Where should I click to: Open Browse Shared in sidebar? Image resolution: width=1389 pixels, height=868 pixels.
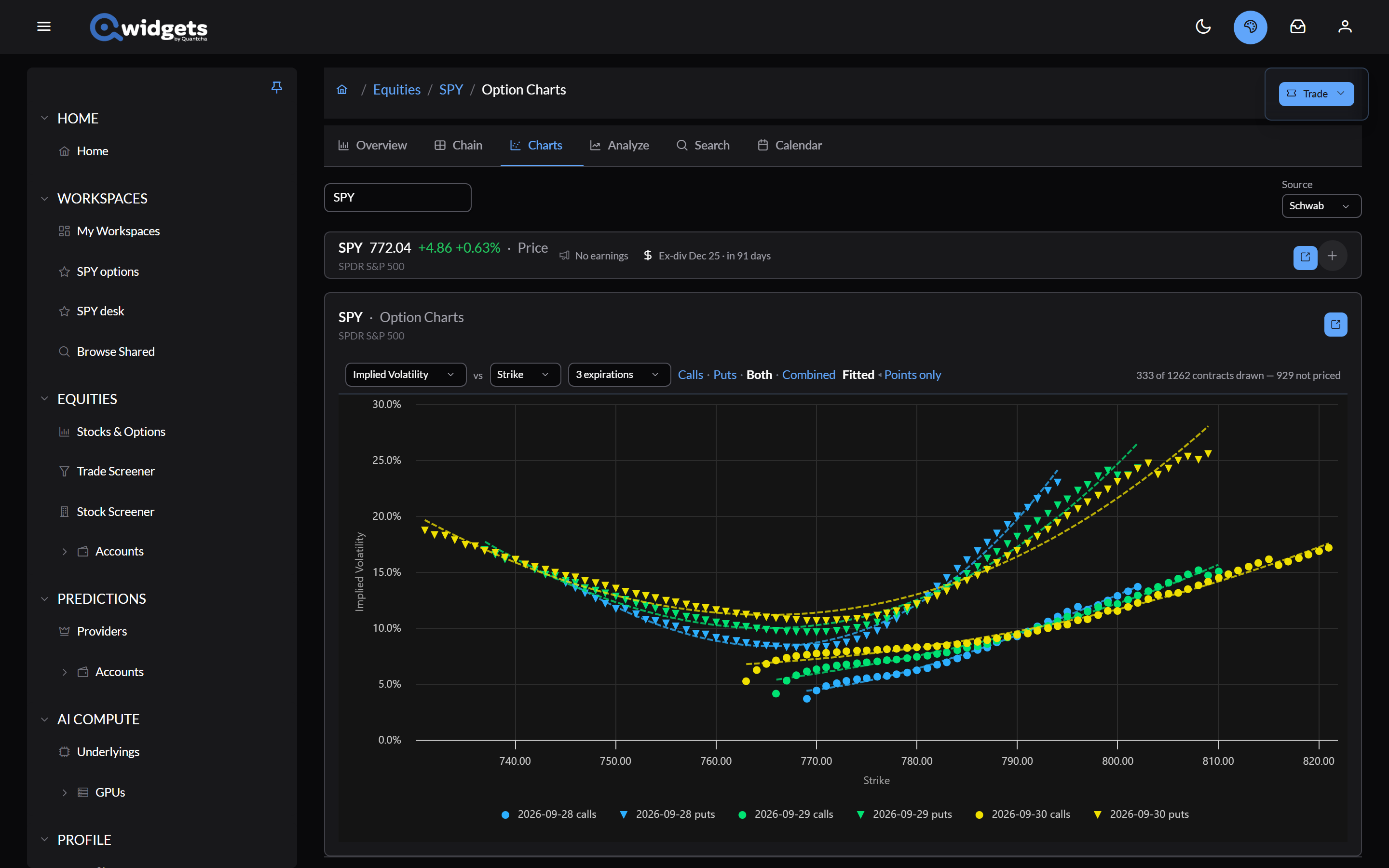point(107,352)
